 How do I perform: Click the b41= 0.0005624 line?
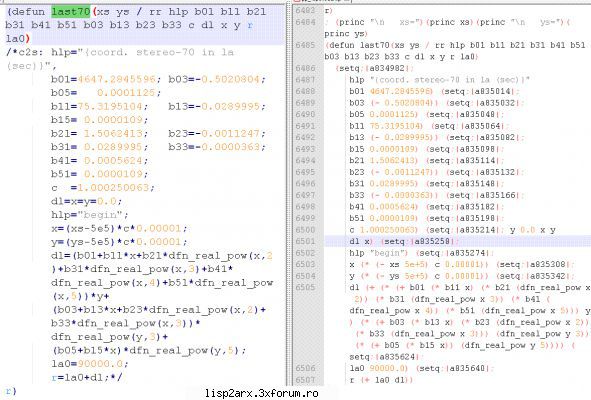coord(100,161)
